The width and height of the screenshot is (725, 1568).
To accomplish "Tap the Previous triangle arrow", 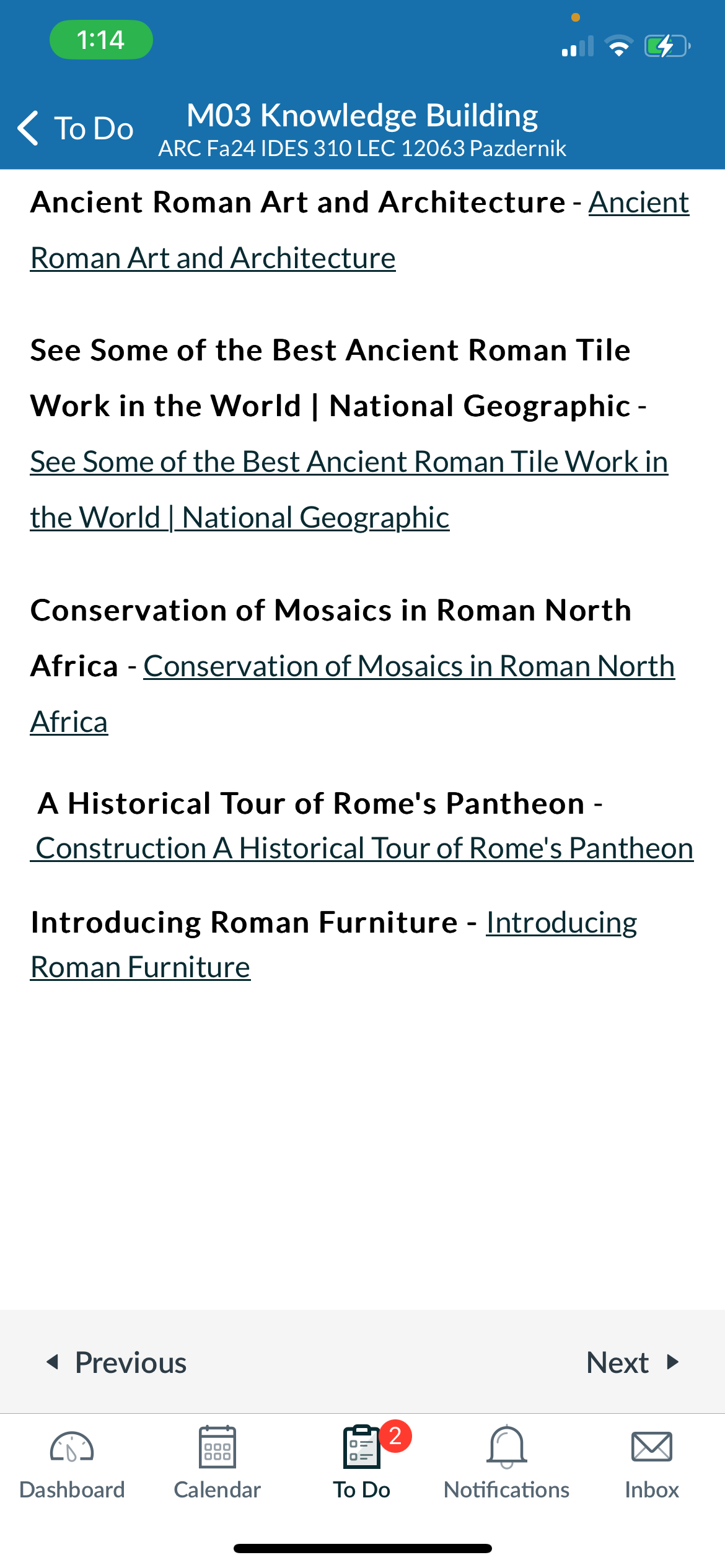I will pyautogui.click(x=53, y=1362).
